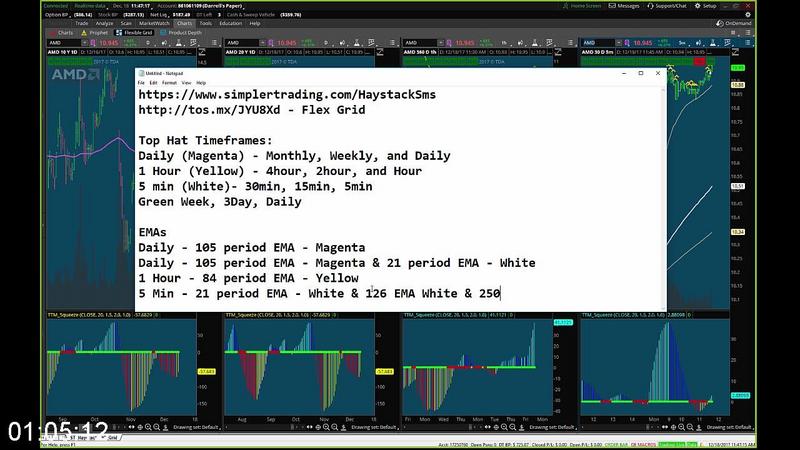The width and height of the screenshot is (800, 450).
Task: Open fourth chart's Drawing set: Default dropdown
Action: 730,427
